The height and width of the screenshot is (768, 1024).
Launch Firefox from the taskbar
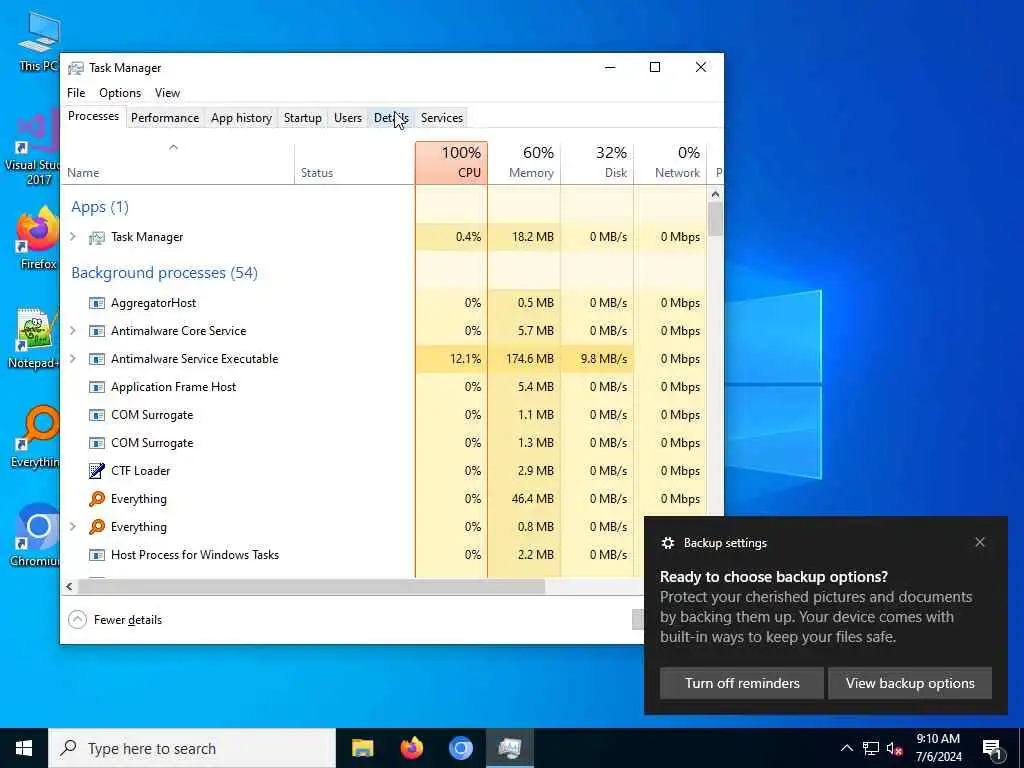pyautogui.click(x=411, y=748)
